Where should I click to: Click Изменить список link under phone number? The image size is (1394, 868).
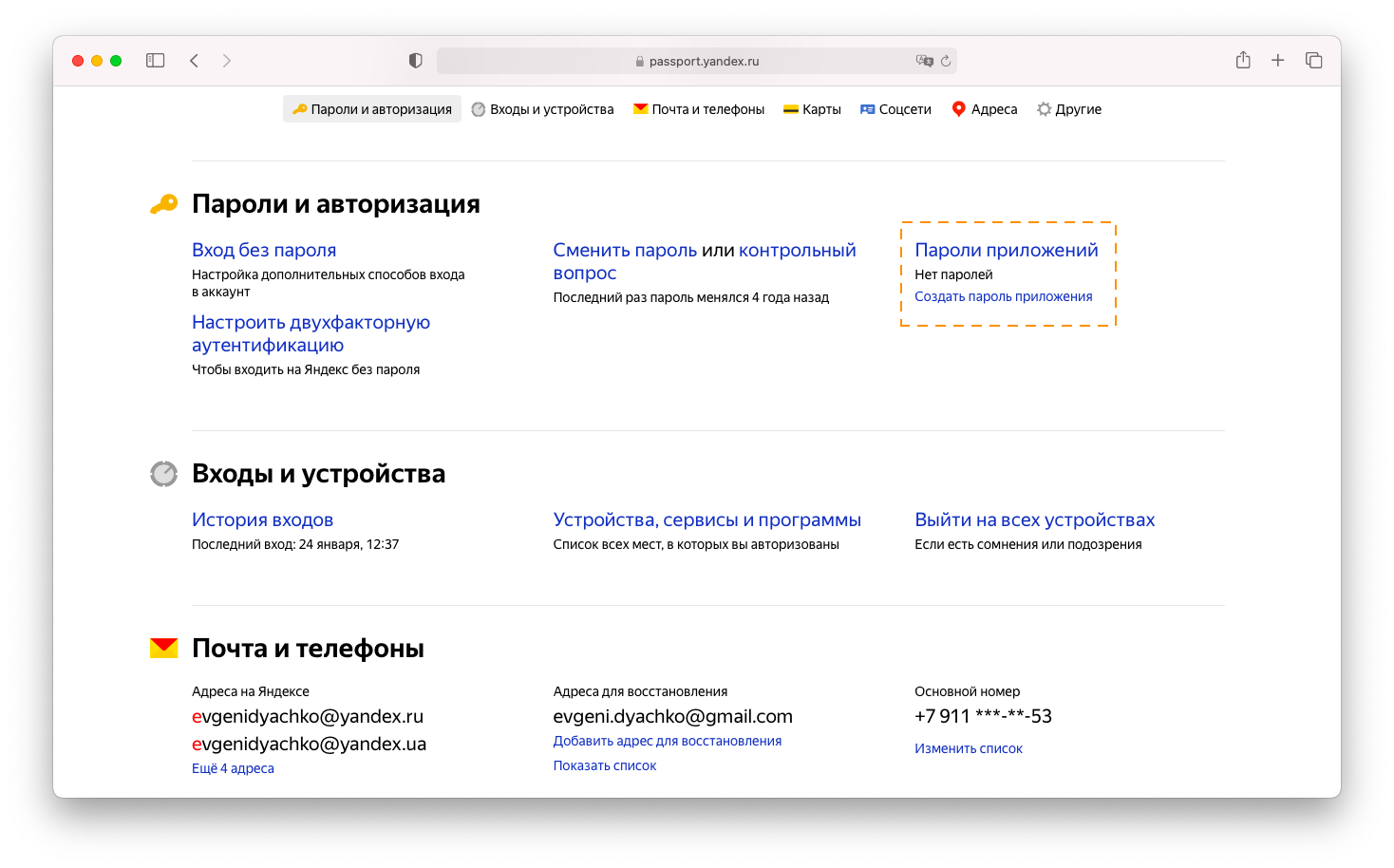969,748
